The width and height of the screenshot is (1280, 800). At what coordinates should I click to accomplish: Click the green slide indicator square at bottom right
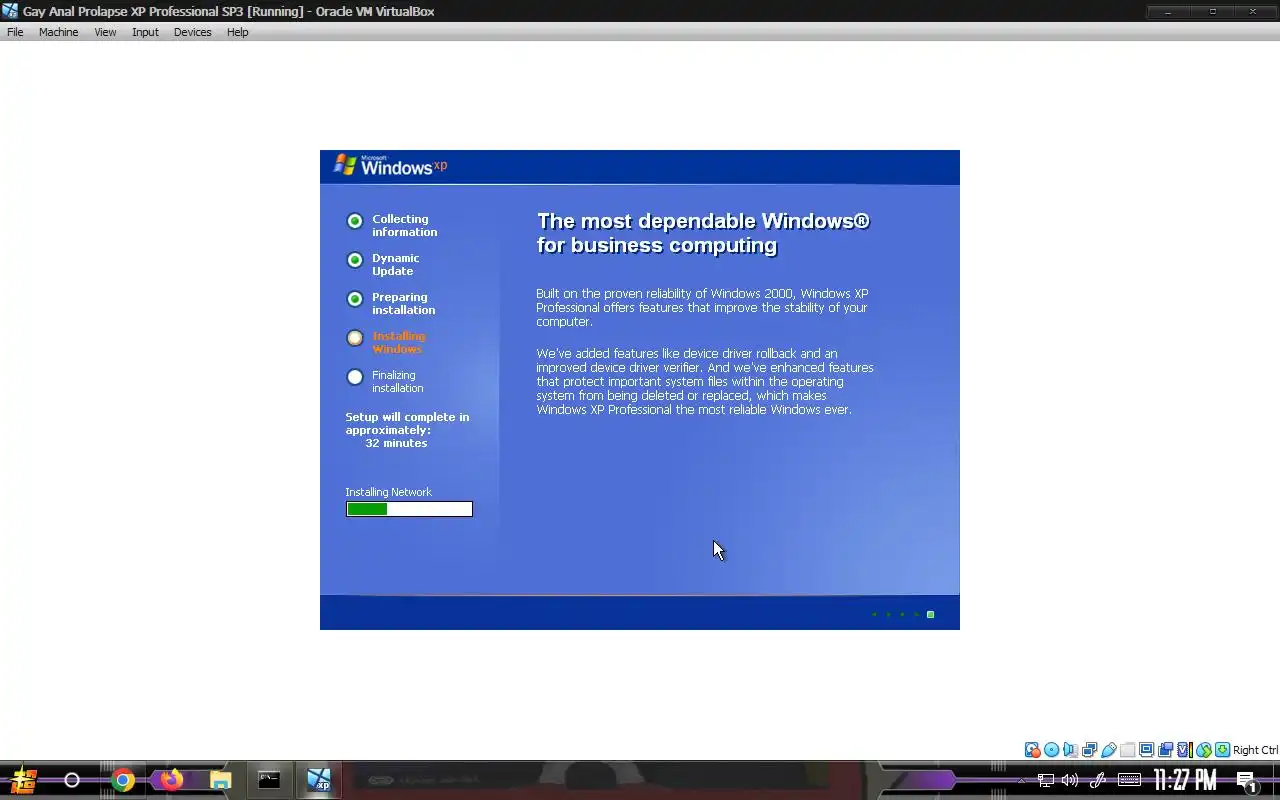click(930, 614)
